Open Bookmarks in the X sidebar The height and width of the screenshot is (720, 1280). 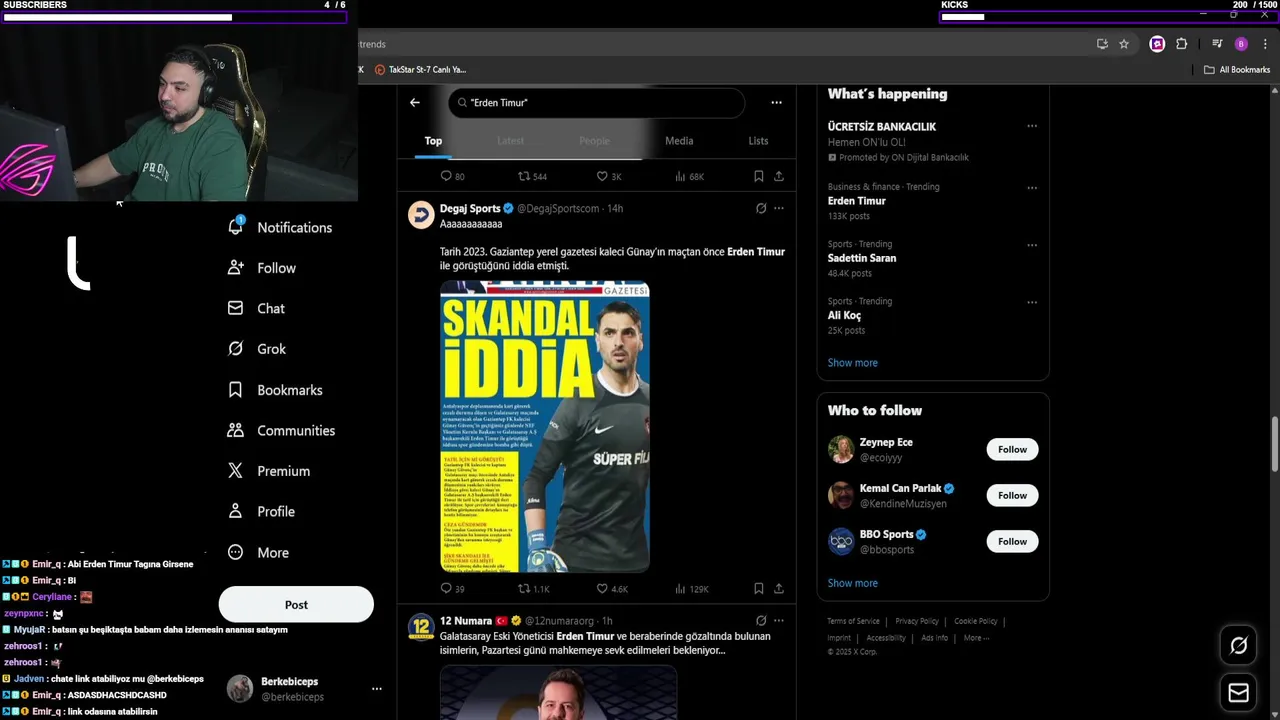point(275,390)
